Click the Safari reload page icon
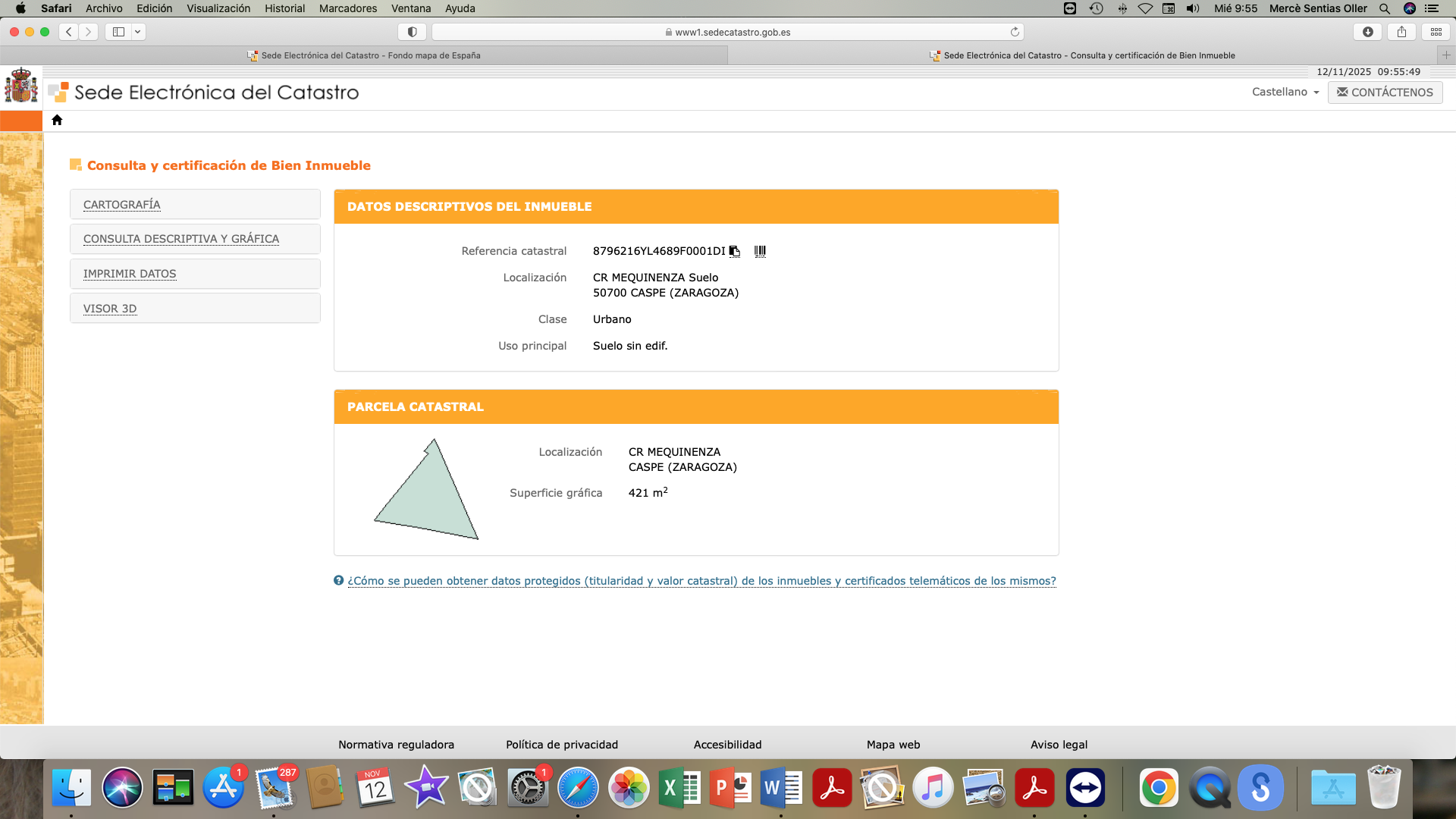Viewport: 1456px width, 819px height. click(1015, 32)
